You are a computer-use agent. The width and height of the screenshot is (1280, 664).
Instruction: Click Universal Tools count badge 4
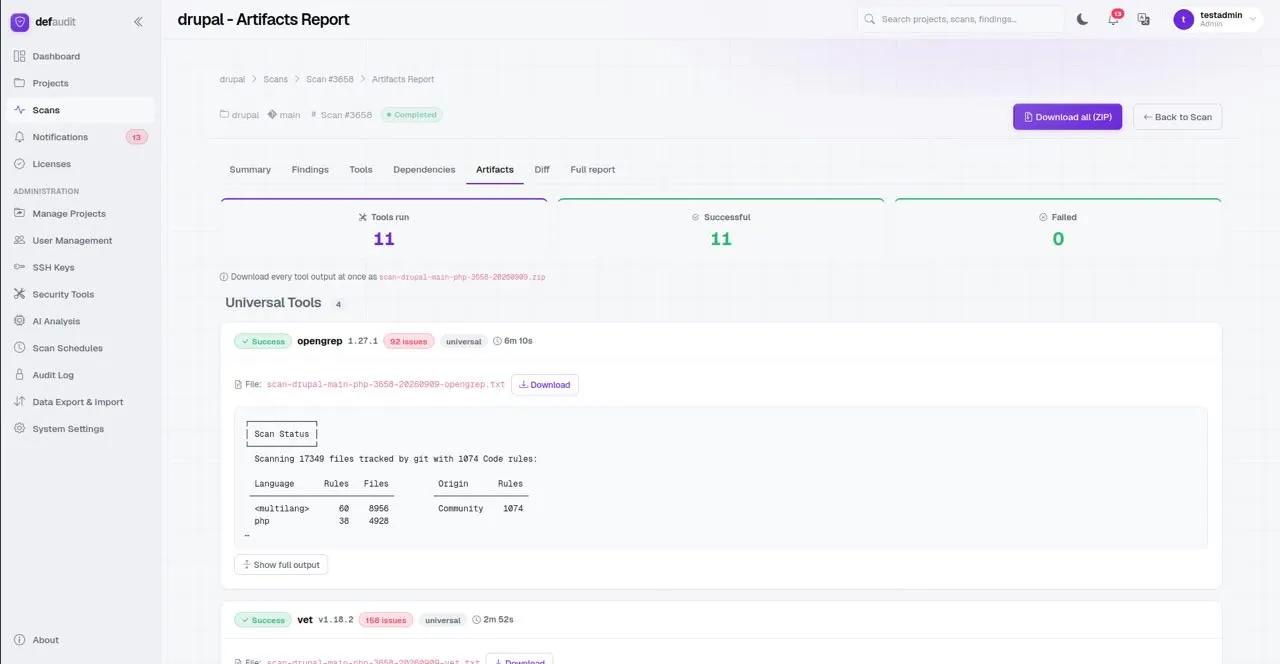tap(338, 304)
